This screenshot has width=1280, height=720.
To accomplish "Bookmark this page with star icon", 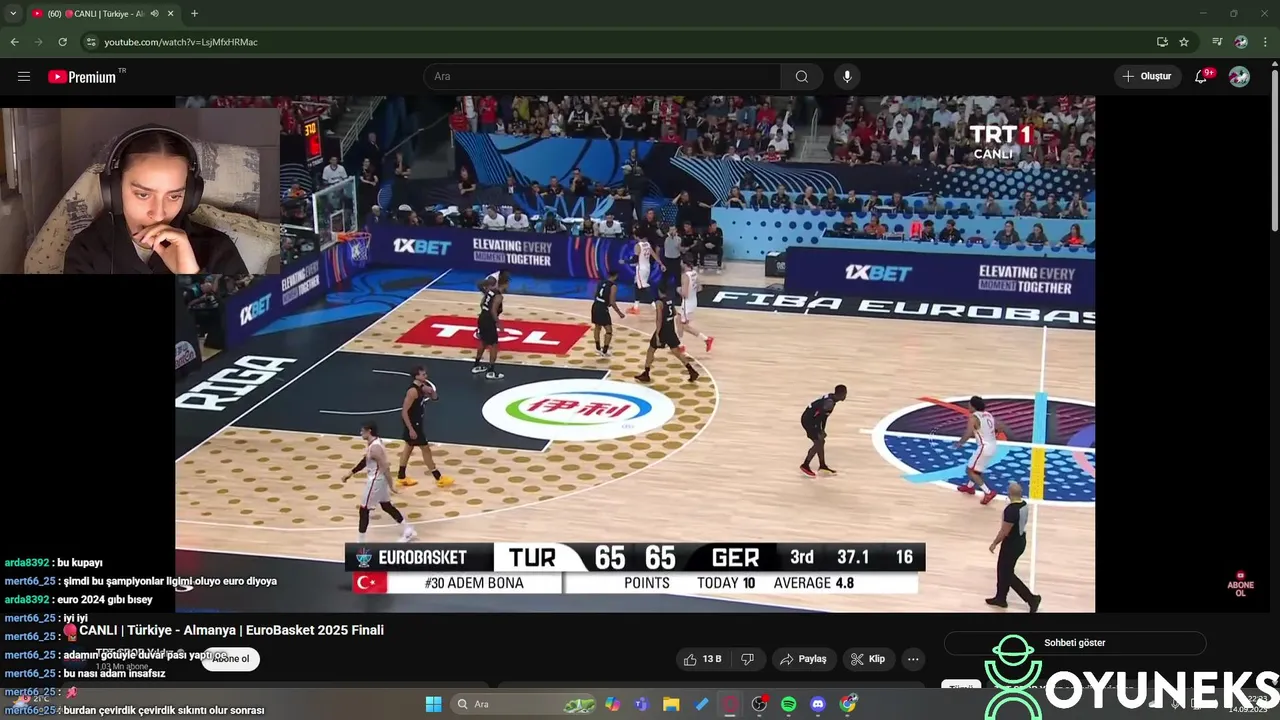I will (x=1184, y=42).
